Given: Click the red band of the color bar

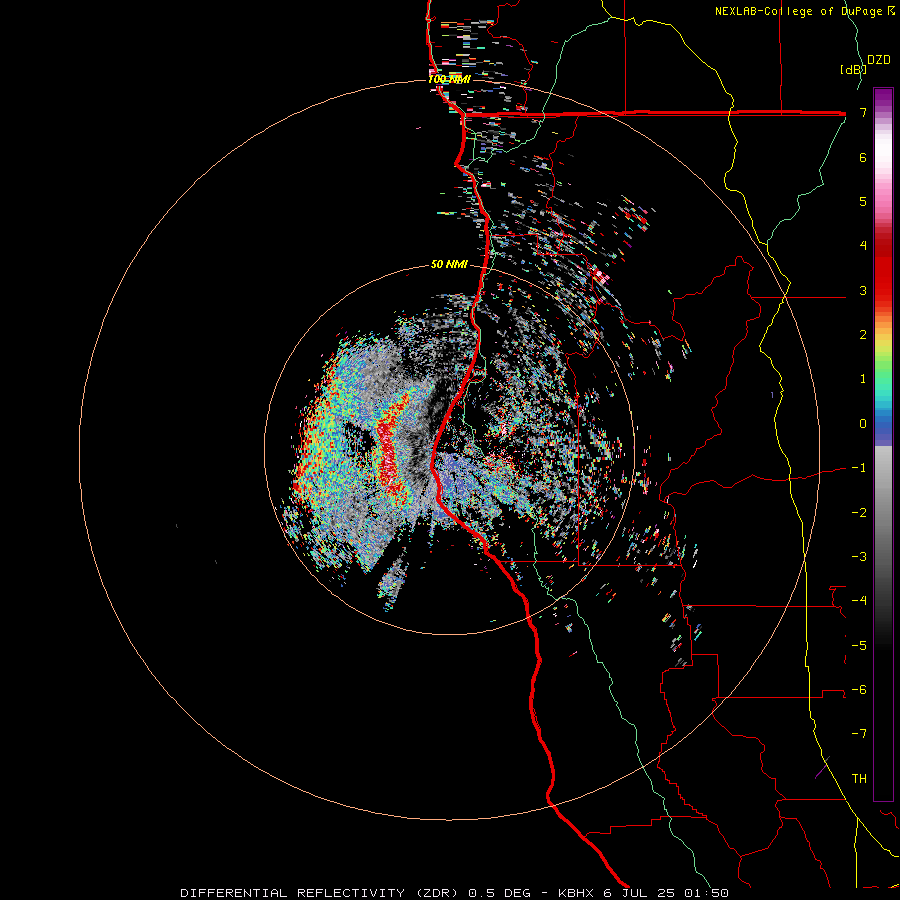Looking at the screenshot, I should click(883, 270).
